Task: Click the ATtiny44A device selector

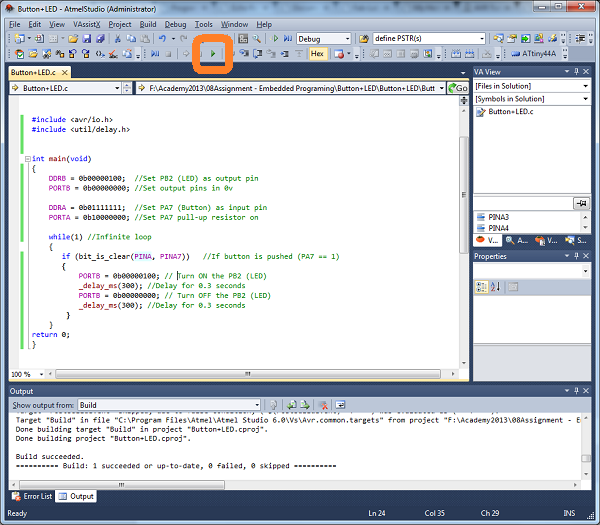Action: pyautogui.click(x=534, y=54)
